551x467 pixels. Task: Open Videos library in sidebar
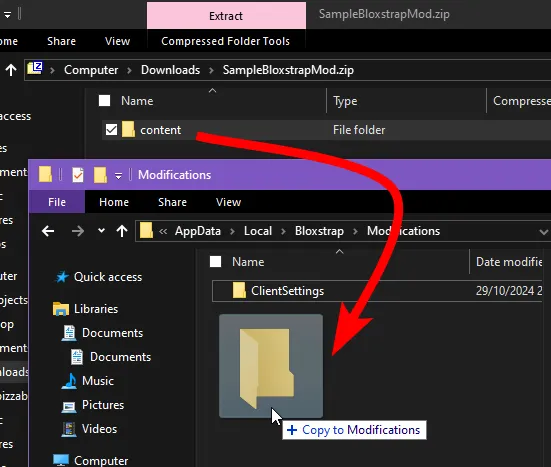(x=99, y=429)
